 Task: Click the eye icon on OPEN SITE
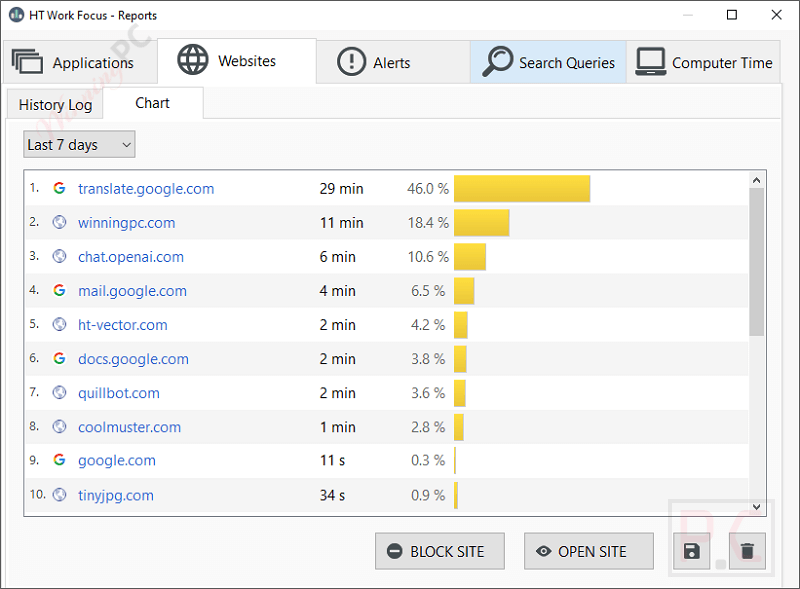(544, 551)
